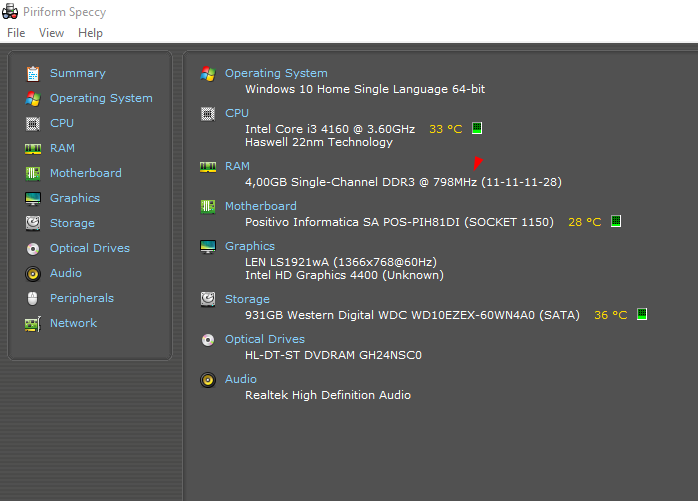The height and width of the screenshot is (501, 698).
Task: Open the View menu
Action: (x=51, y=33)
